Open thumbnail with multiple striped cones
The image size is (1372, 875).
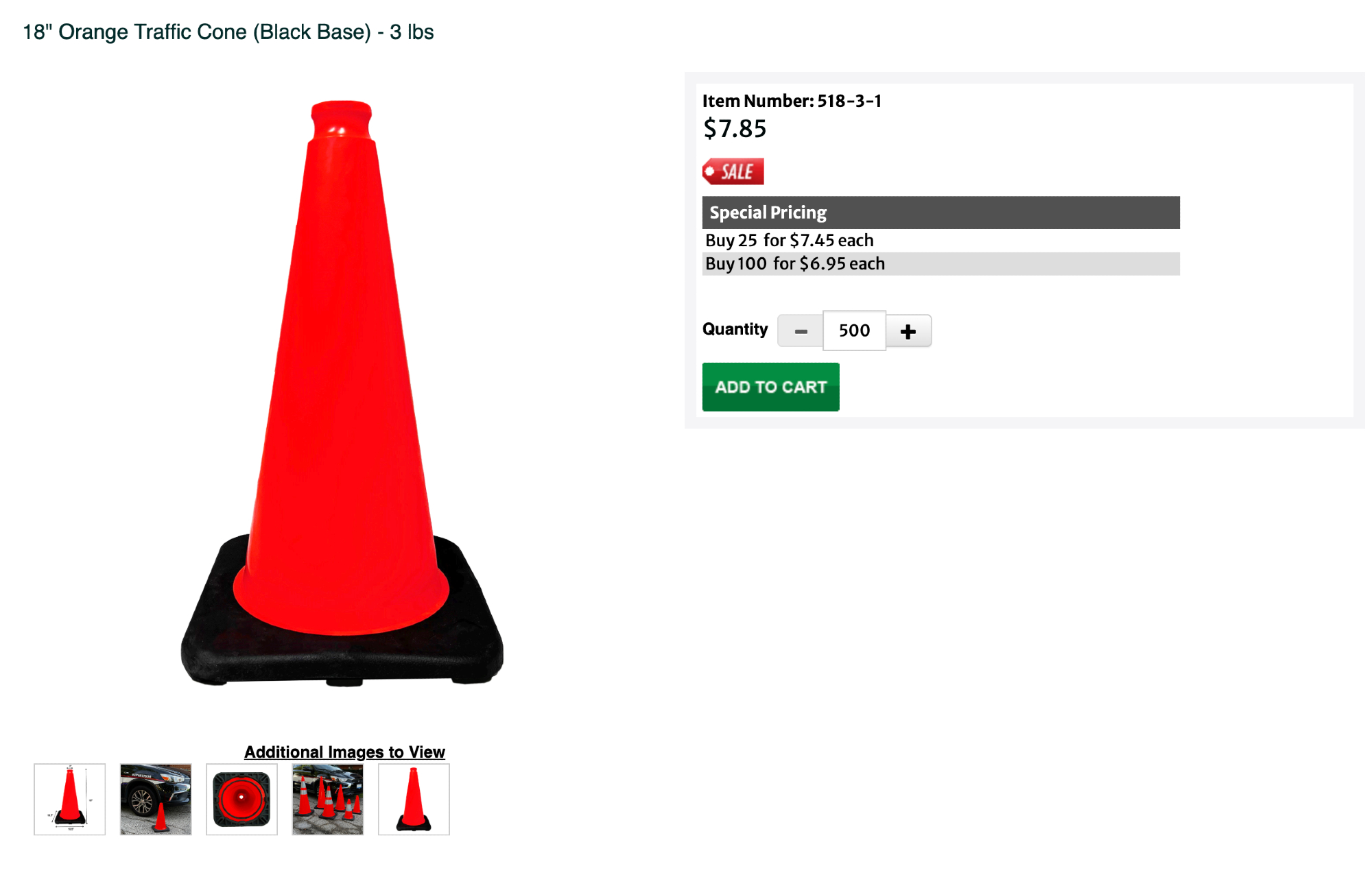[x=328, y=800]
